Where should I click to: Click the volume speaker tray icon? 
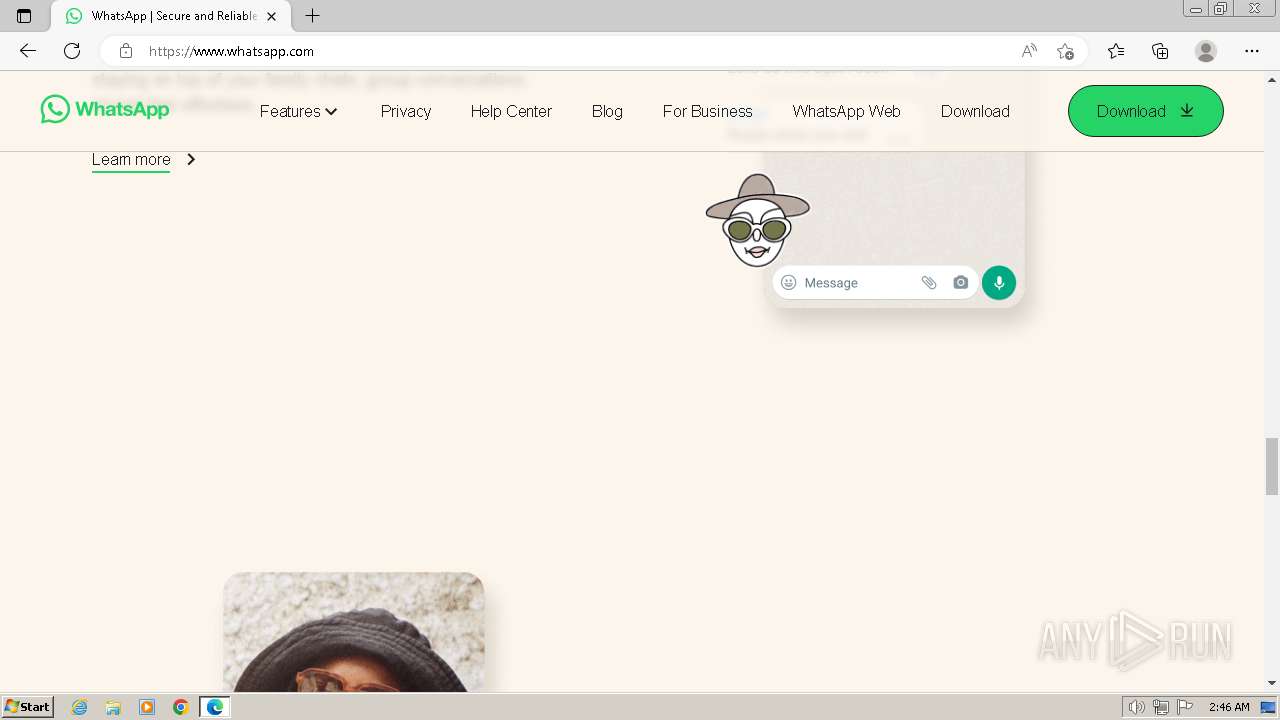point(1136,707)
